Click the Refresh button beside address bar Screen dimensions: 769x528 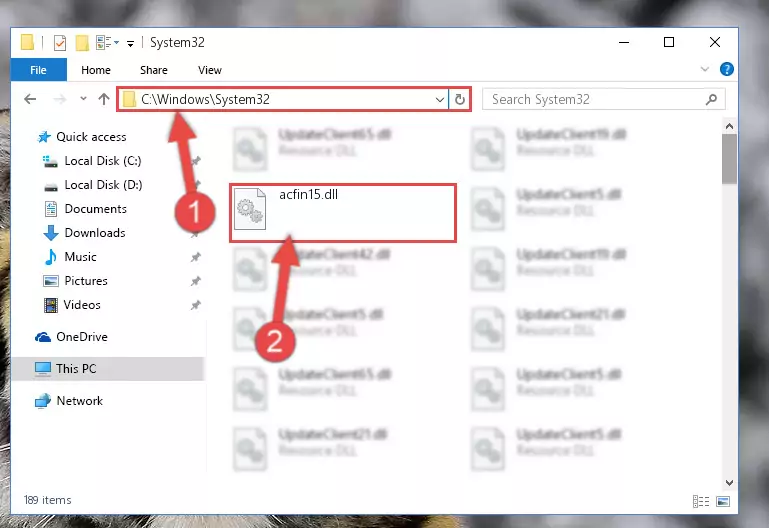point(460,100)
